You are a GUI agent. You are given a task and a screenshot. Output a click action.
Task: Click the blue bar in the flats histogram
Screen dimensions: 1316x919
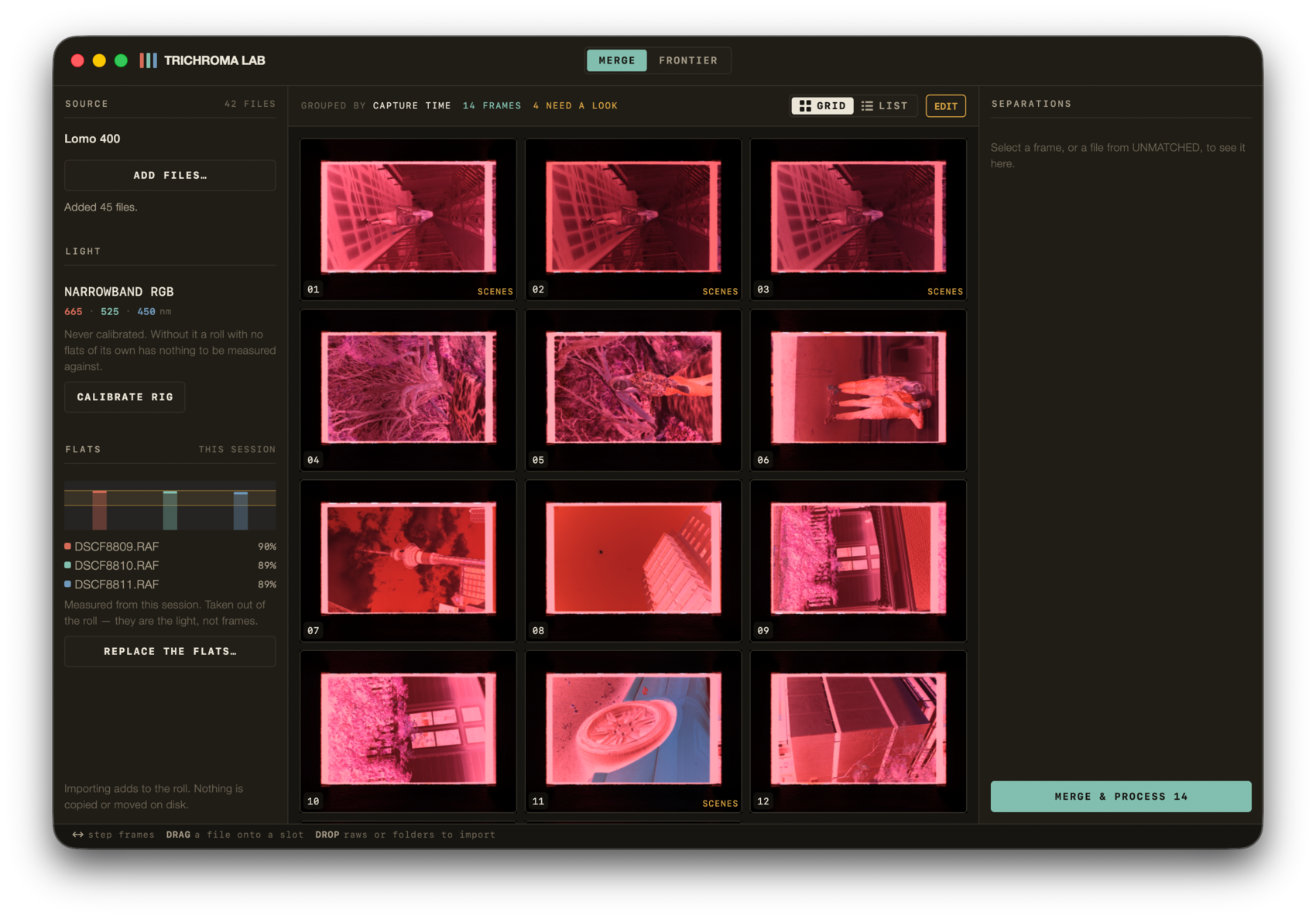pos(241,511)
